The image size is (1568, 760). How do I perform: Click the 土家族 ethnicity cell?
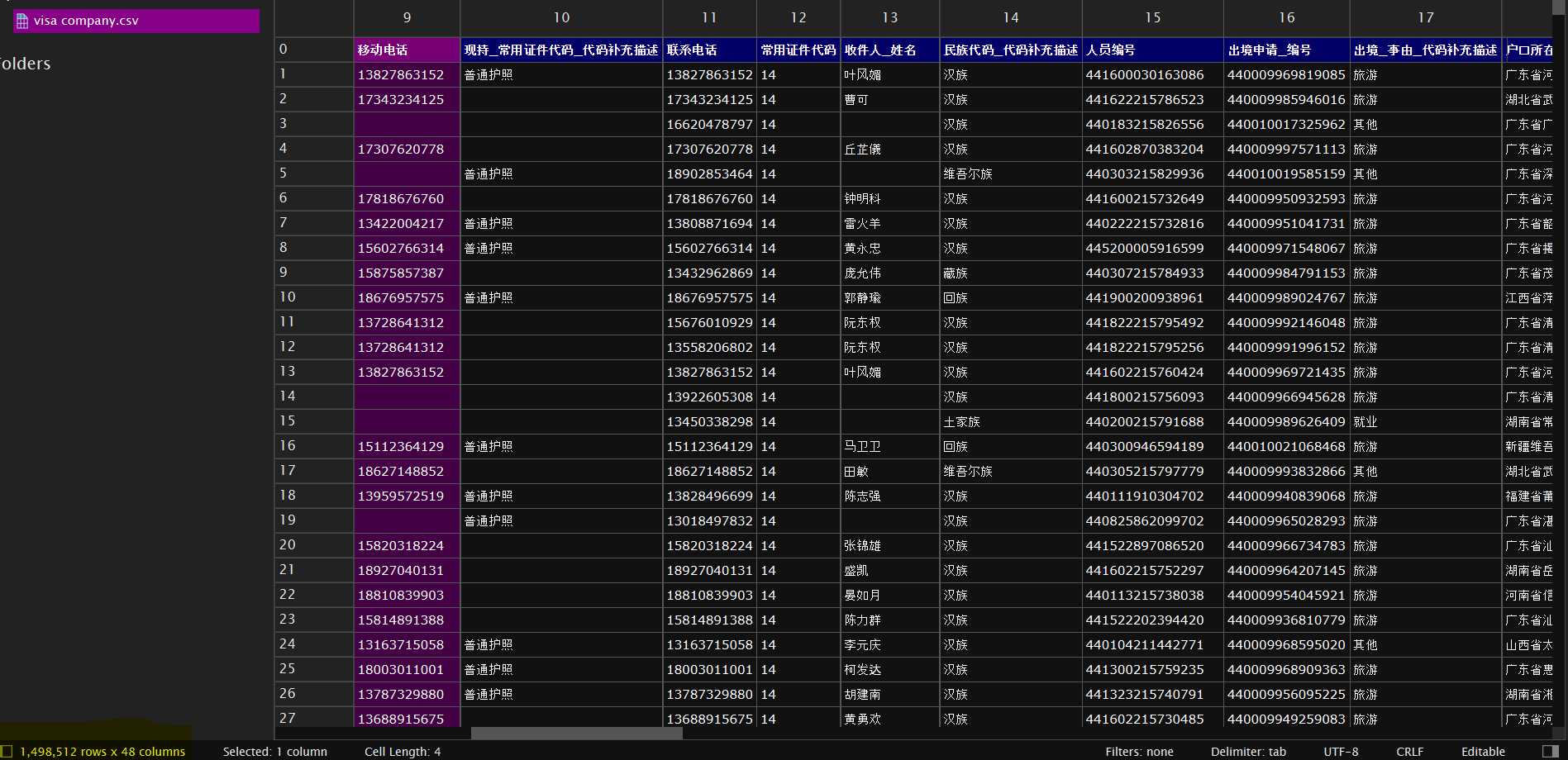point(1011,421)
